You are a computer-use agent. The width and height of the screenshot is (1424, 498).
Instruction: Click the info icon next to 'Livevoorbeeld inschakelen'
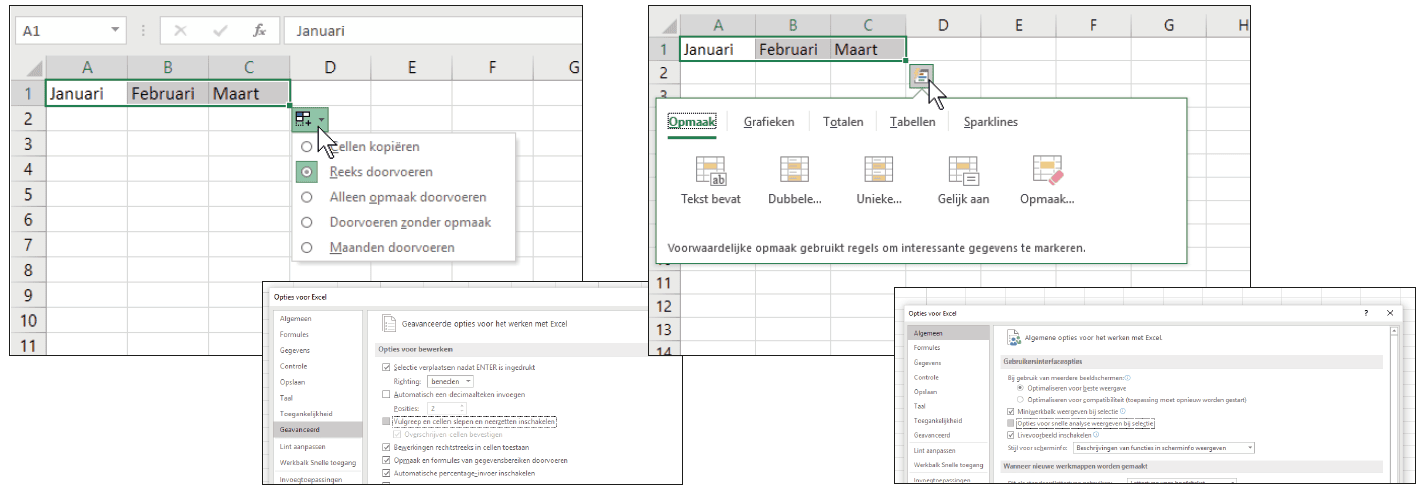1096,435
